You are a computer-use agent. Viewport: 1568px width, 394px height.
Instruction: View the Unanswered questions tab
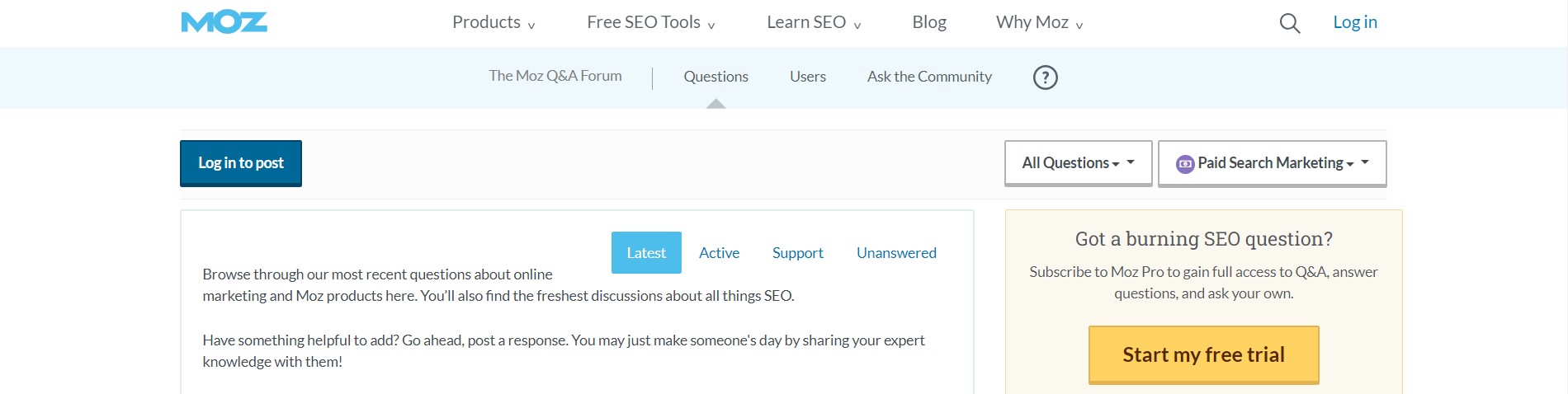point(896,253)
